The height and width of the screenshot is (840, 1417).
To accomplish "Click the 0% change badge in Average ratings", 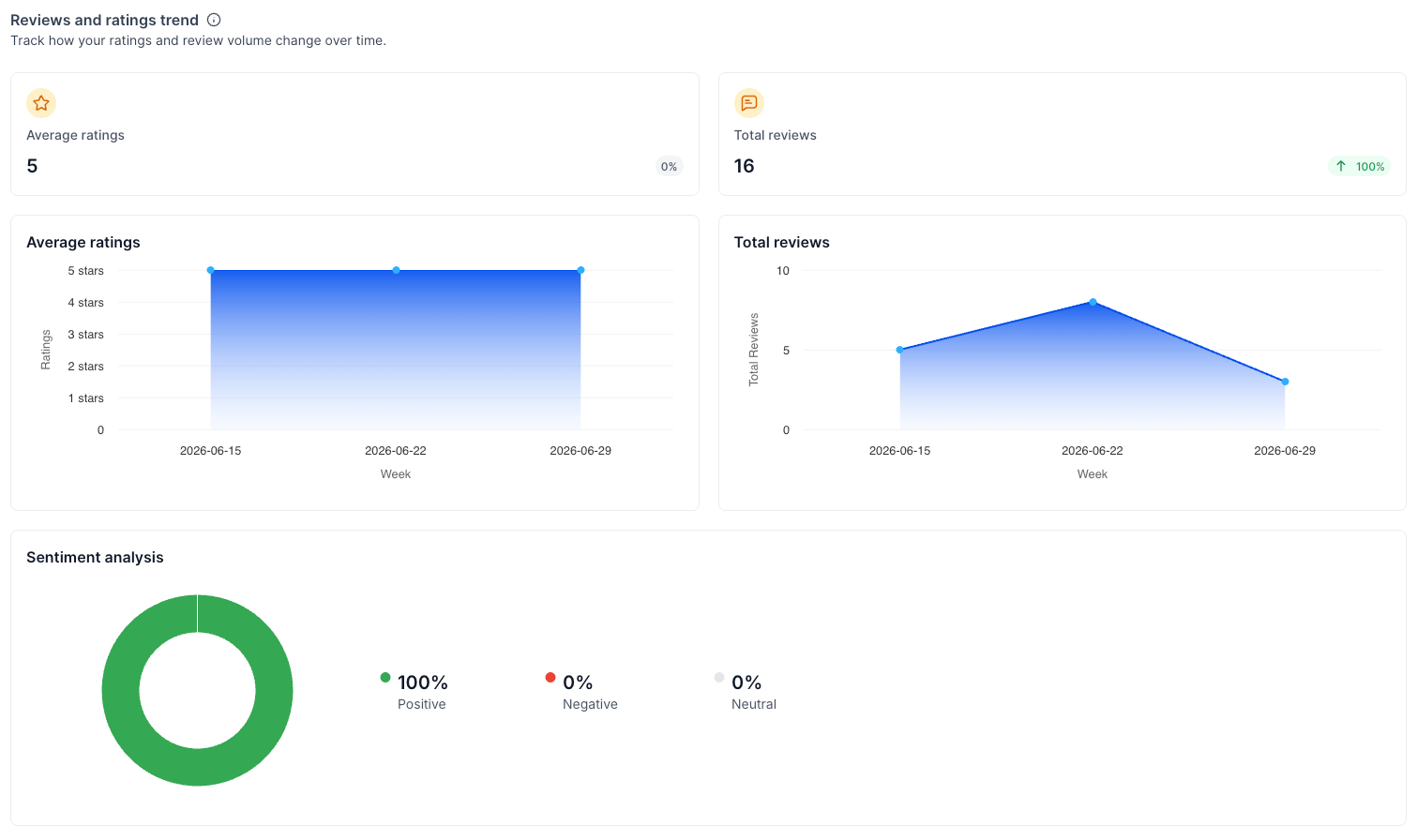I will pos(669,166).
